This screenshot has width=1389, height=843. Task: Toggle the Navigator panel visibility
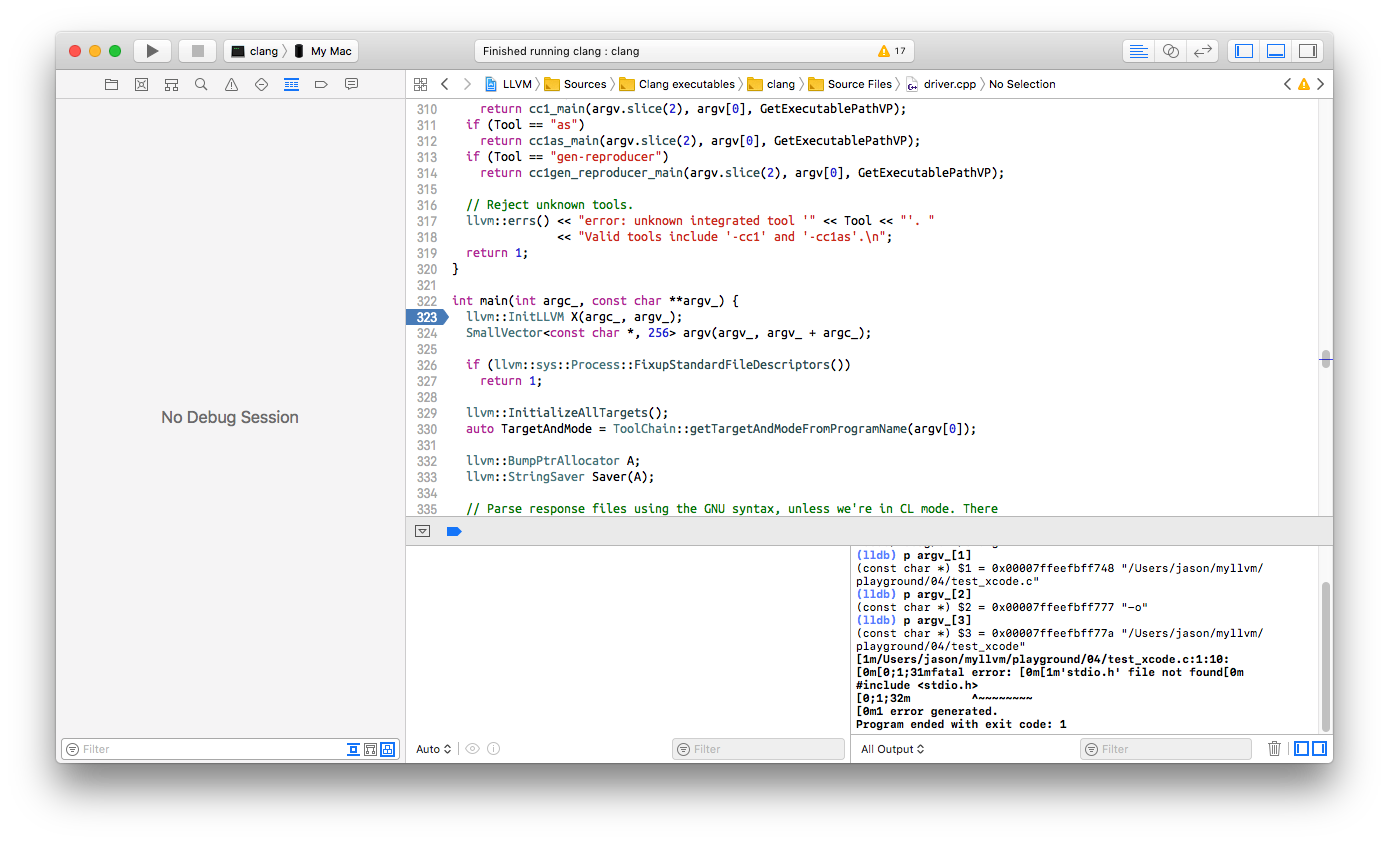(x=1244, y=51)
